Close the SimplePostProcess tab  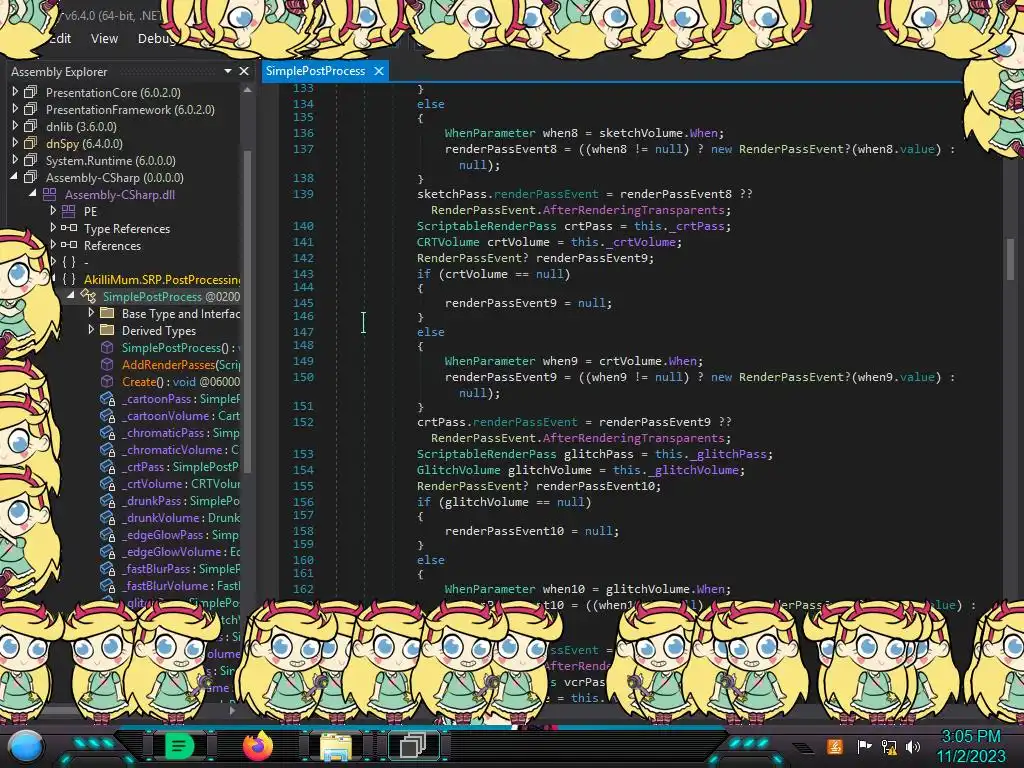(x=379, y=71)
